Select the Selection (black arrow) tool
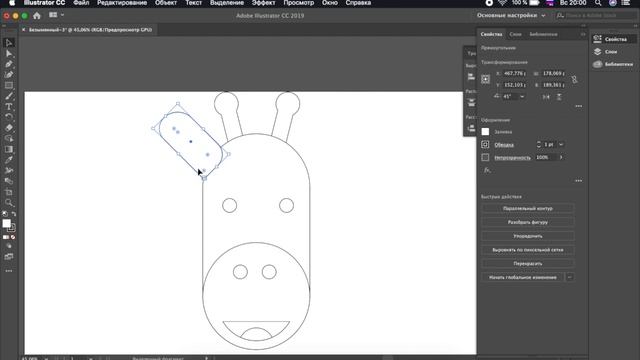Viewport: 640px width, 360px height. tap(9, 43)
